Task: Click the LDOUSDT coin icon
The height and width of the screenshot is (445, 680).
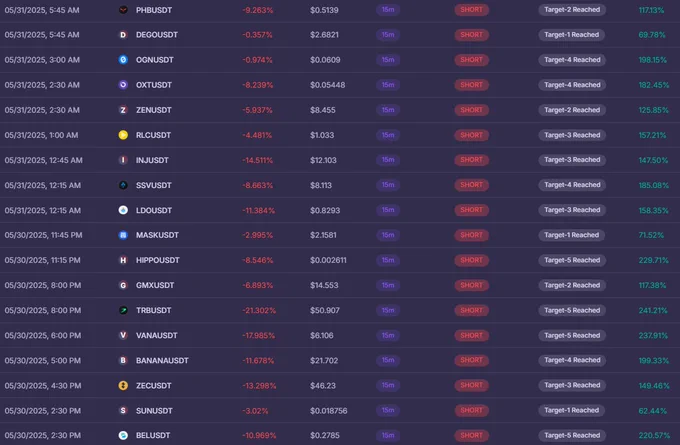Action: (x=123, y=210)
